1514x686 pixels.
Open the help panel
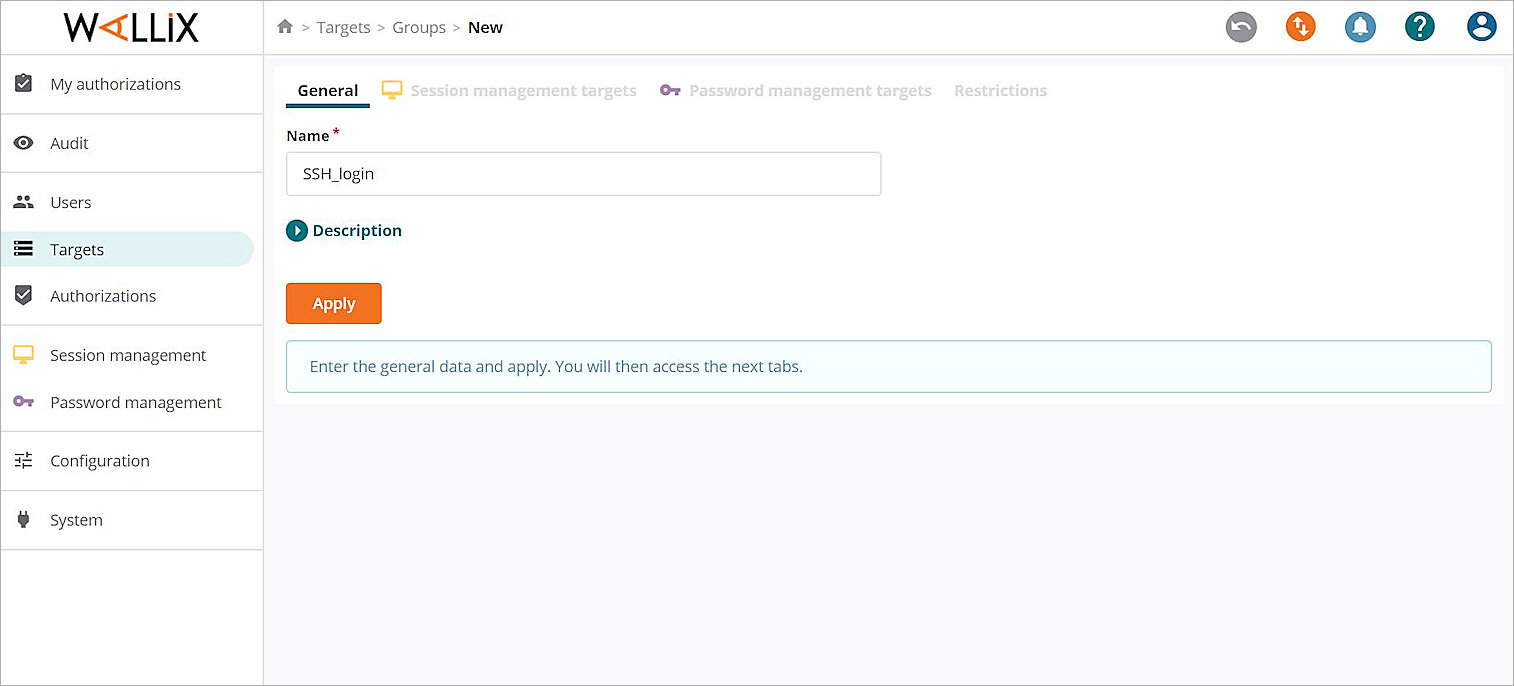pyautogui.click(x=1420, y=27)
